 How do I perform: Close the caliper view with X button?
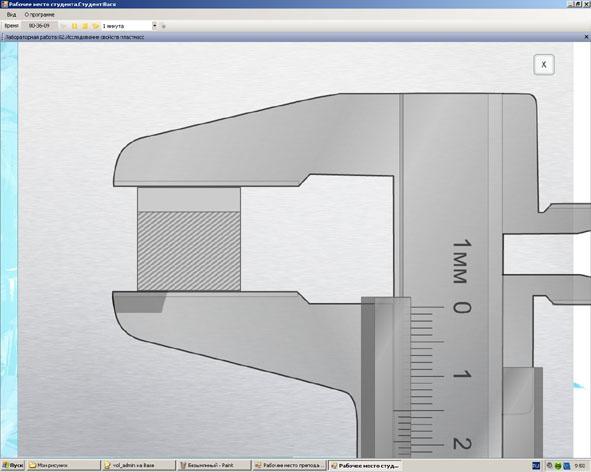click(x=544, y=64)
